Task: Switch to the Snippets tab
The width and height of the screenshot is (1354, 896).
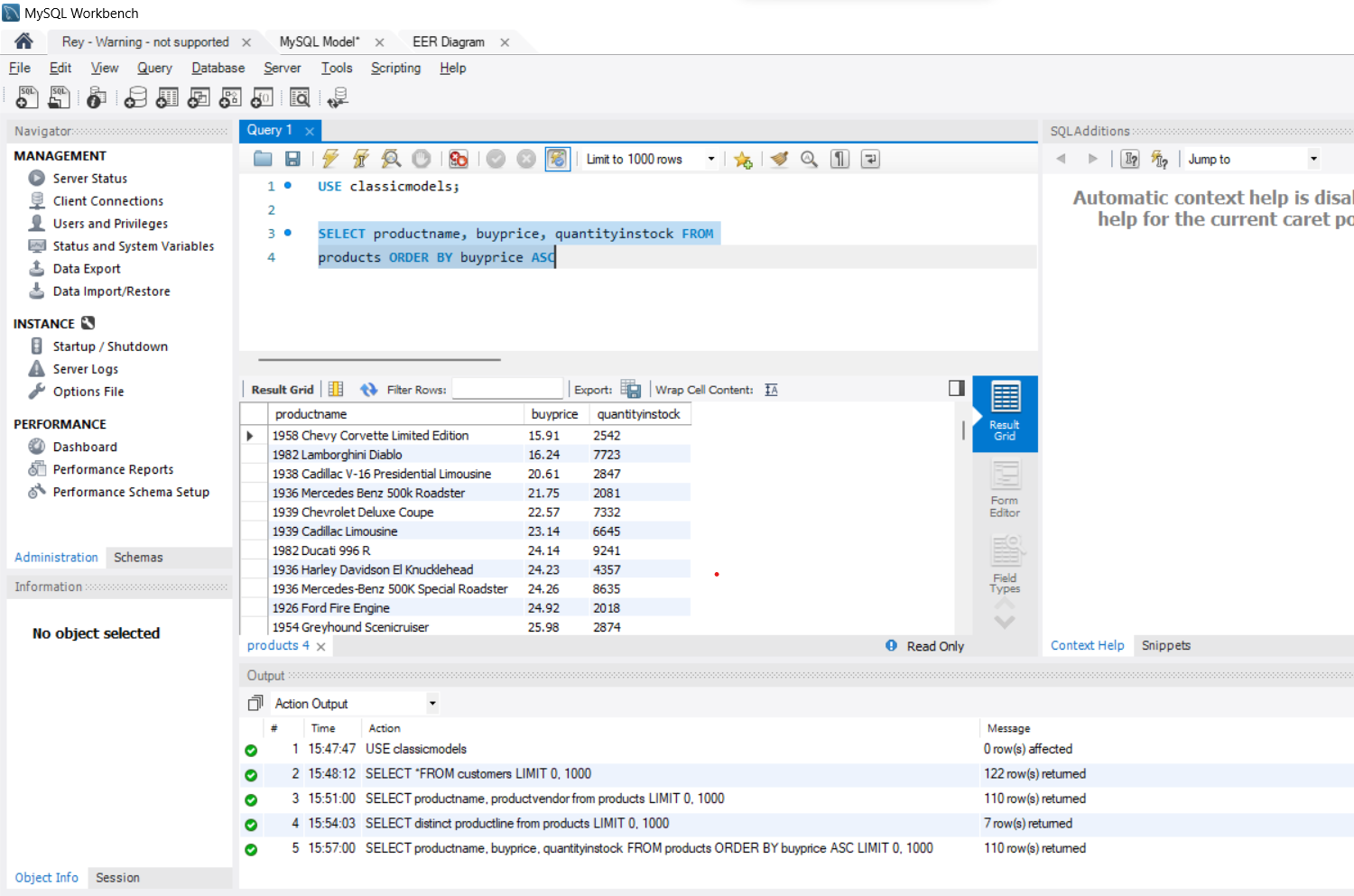Action: (1166, 645)
